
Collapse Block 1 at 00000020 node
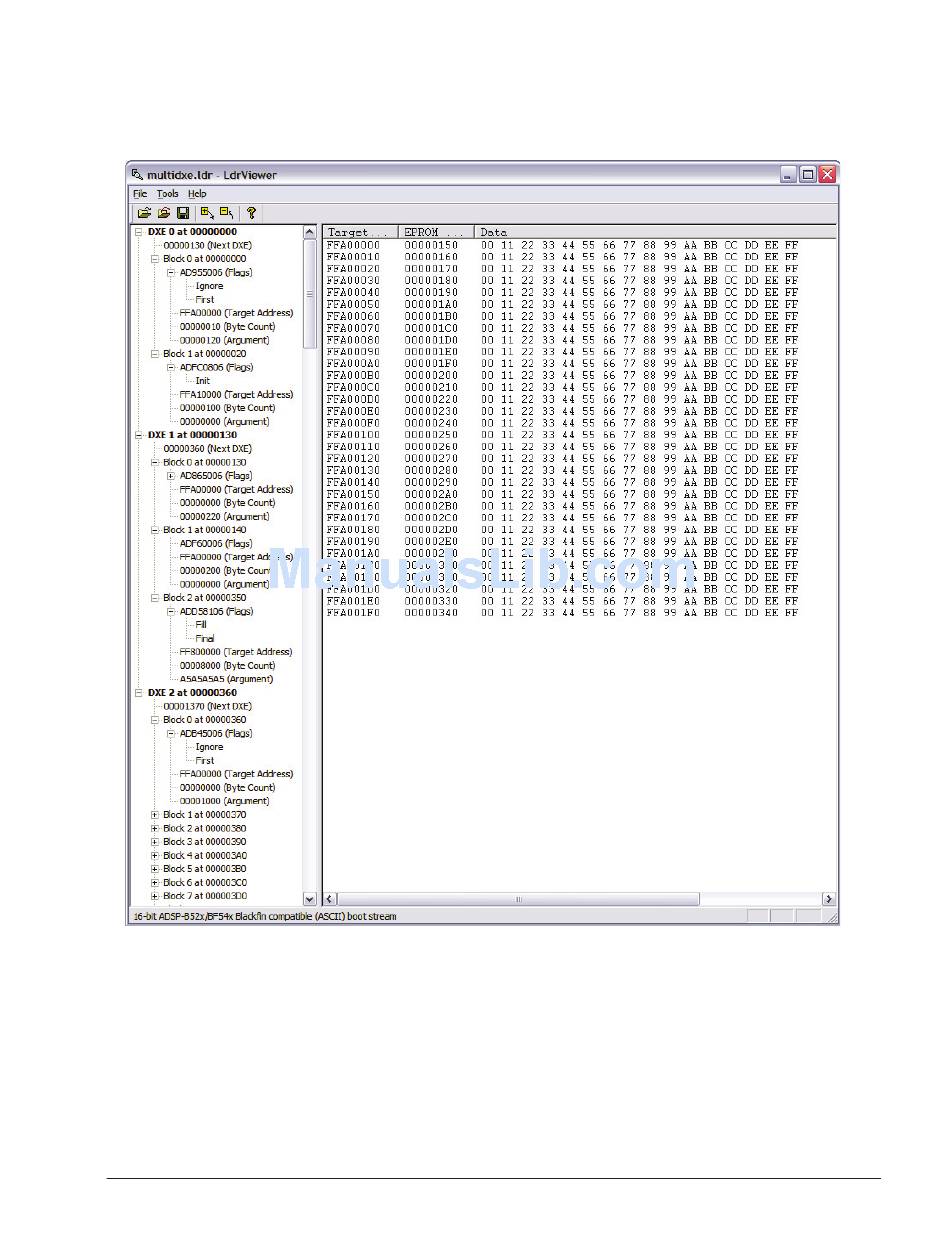point(155,354)
